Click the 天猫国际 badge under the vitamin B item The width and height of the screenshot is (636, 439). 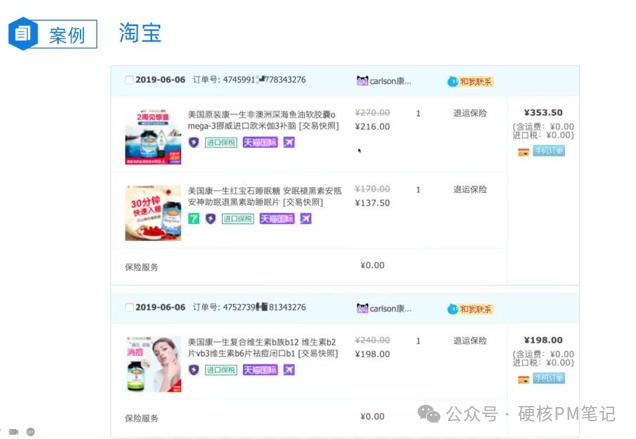[260, 370]
